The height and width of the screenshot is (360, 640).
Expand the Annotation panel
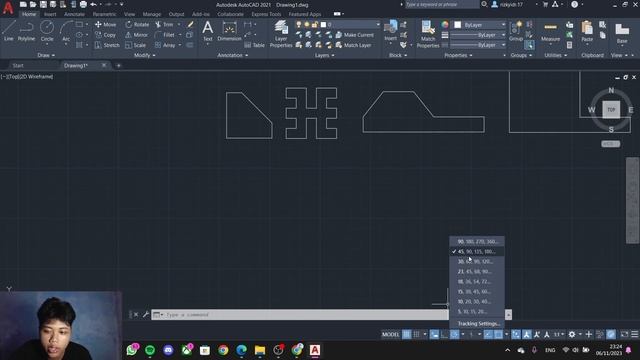pyautogui.click(x=232, y=55)
